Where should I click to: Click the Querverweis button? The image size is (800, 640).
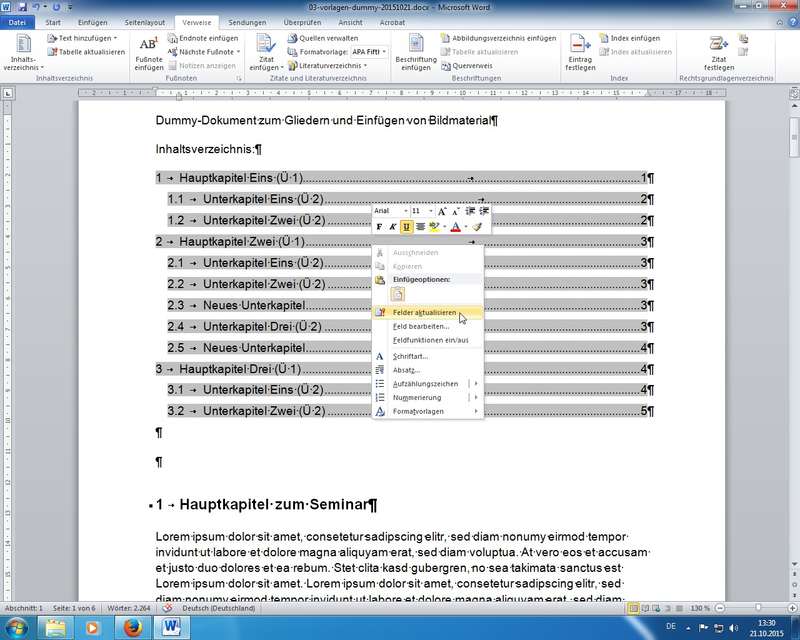click(466, 66)
